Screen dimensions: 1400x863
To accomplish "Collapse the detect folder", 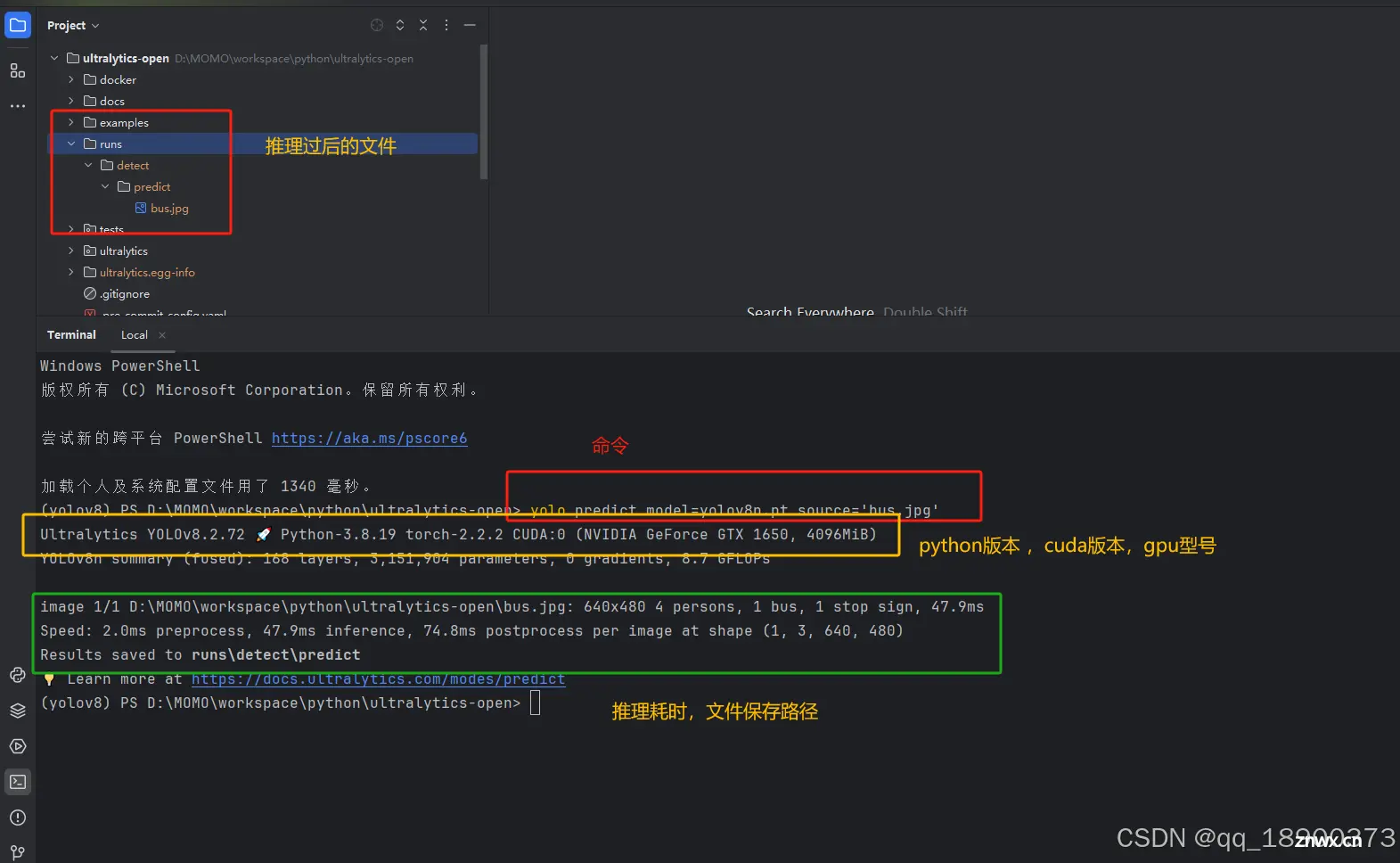I will point(88,165).
